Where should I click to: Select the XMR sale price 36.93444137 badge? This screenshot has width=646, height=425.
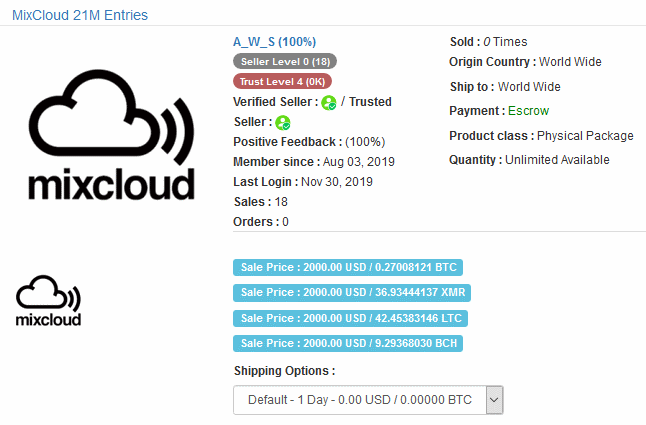[352, 292]
